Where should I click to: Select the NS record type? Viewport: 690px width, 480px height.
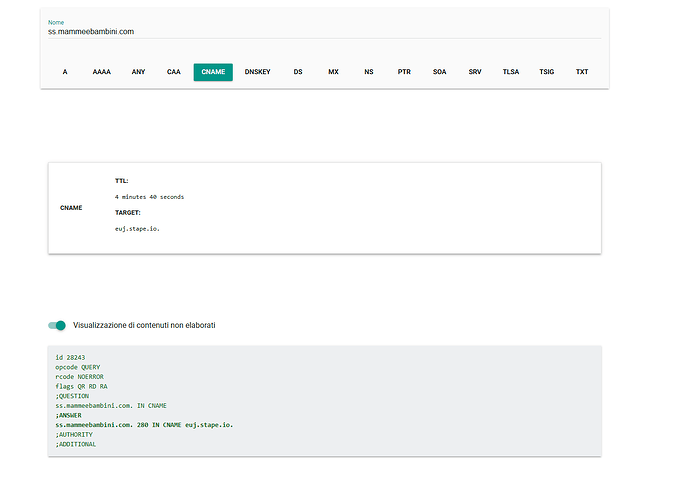click(x=369, y=72)
